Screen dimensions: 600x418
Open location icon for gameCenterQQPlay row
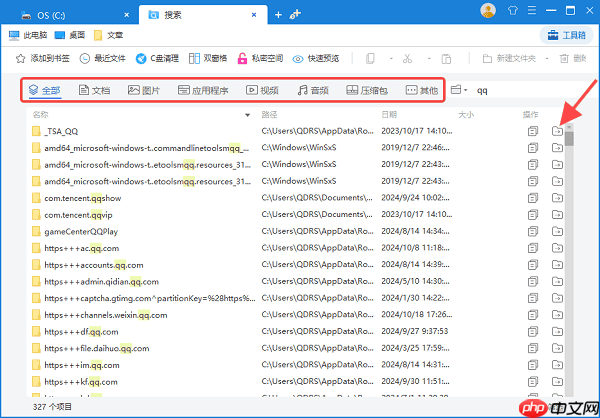coord(558,231)
